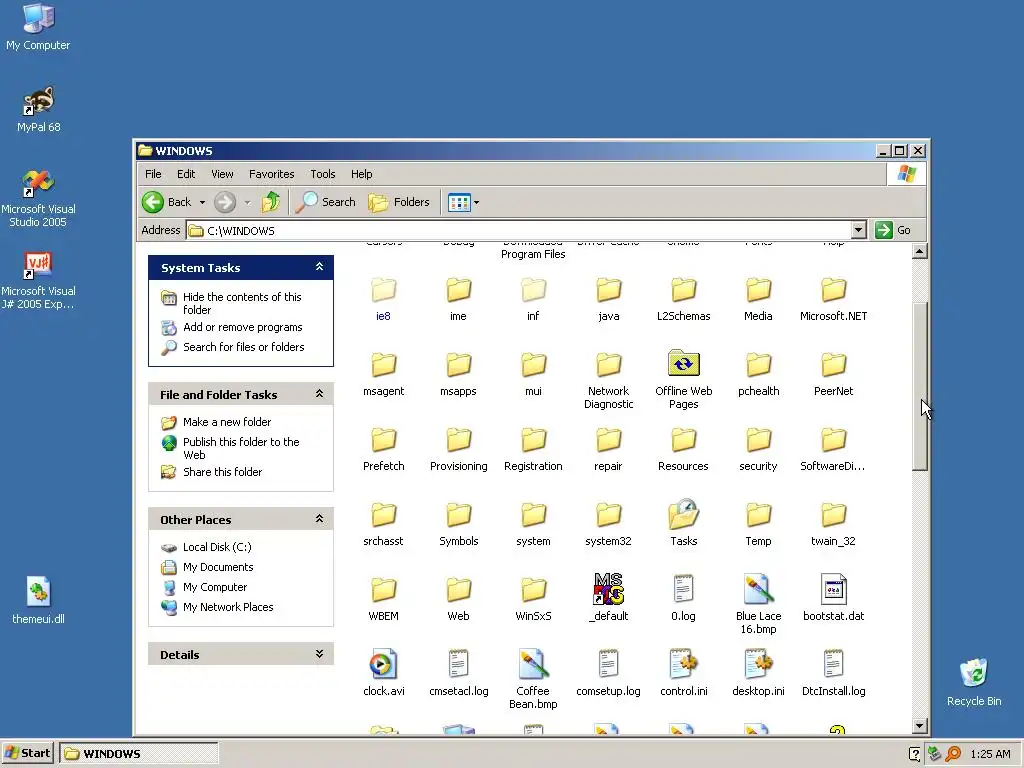Go to My Documents in Other Places
The height and width of the screenshot is (768, 1024).
point(218,567)
